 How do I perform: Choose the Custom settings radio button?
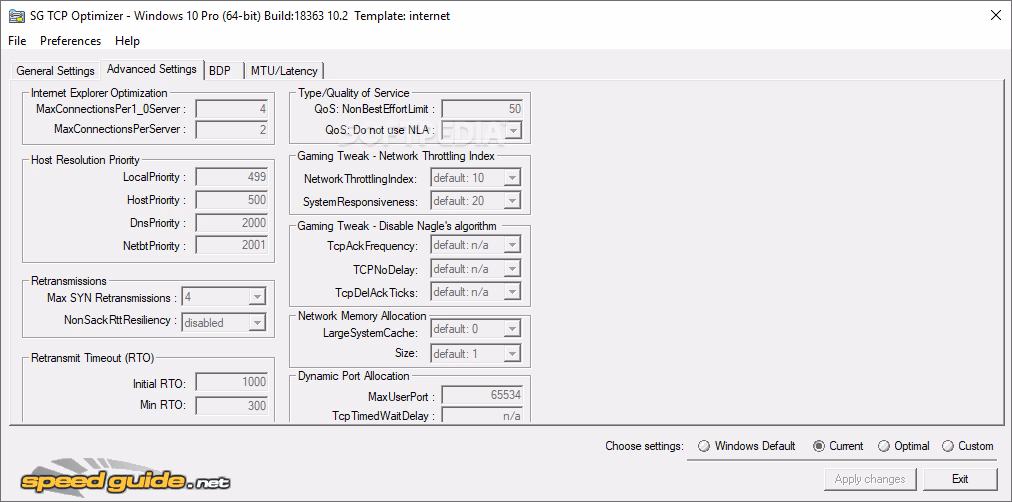(967, 446)
